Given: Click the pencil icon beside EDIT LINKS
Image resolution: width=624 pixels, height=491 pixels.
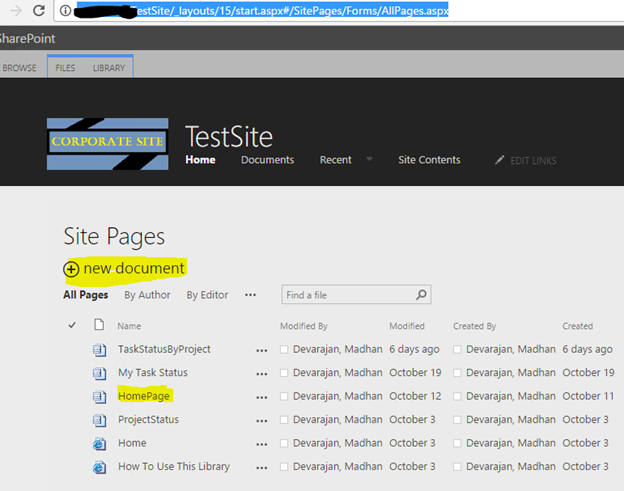Looking at the screenshot, I should [499, 160].
